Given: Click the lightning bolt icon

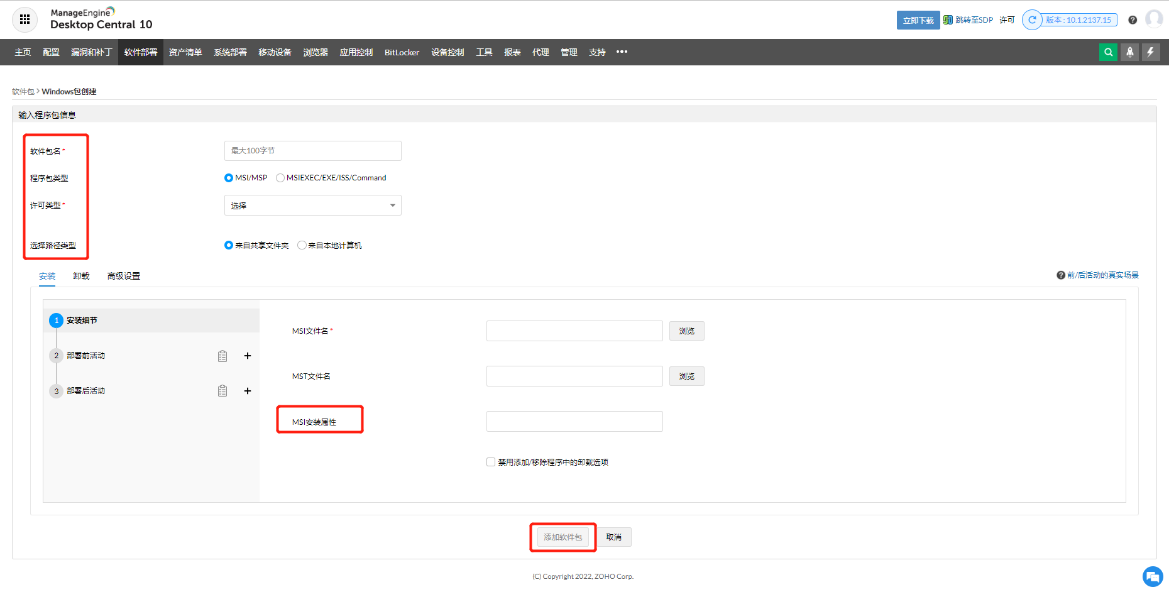Looking at the screenshot, I should coord(1150,52).
